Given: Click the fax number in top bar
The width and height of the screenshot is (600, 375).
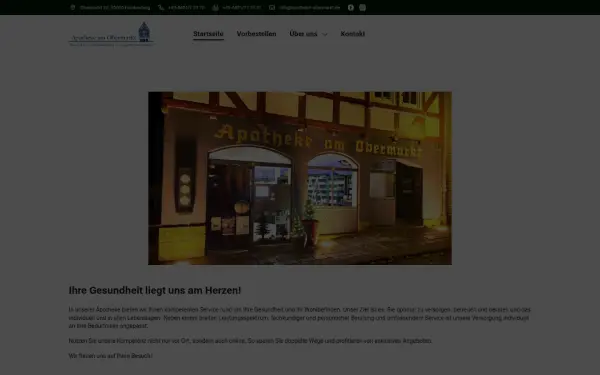Looking at the screenshot, I should coord(241,7).
